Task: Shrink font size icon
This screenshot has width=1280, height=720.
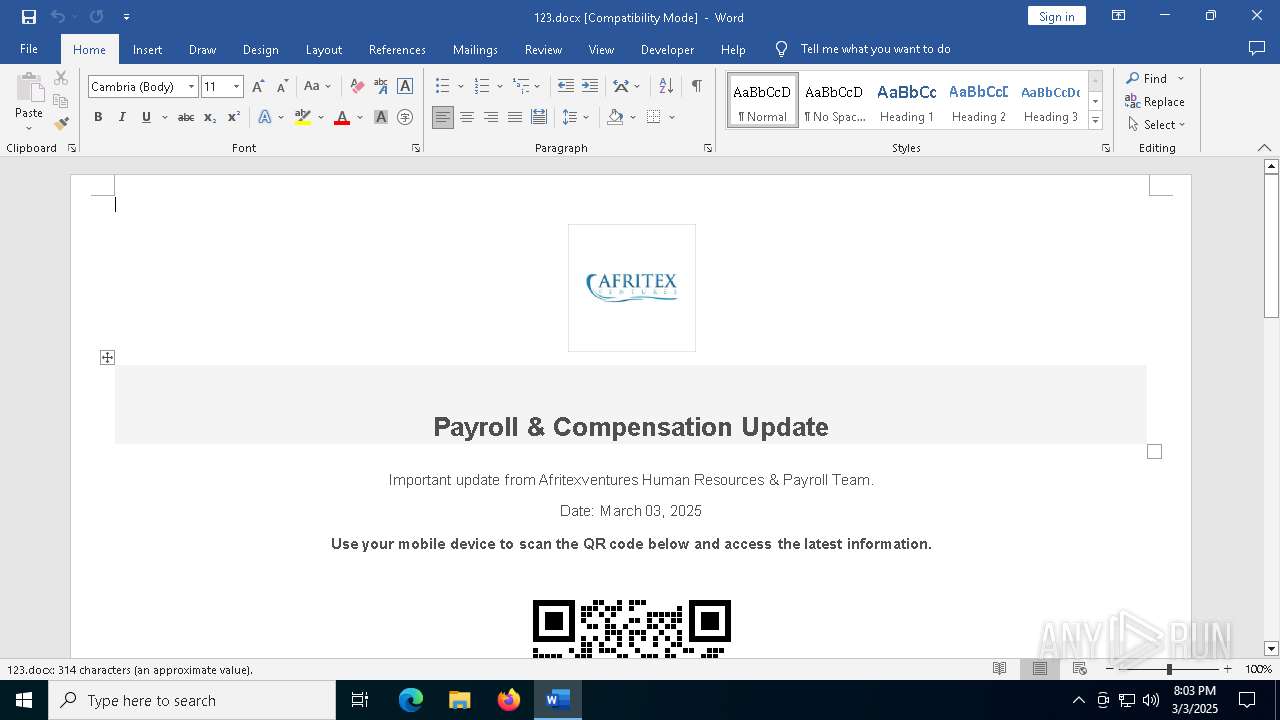Action: click(x=282, y=87)
